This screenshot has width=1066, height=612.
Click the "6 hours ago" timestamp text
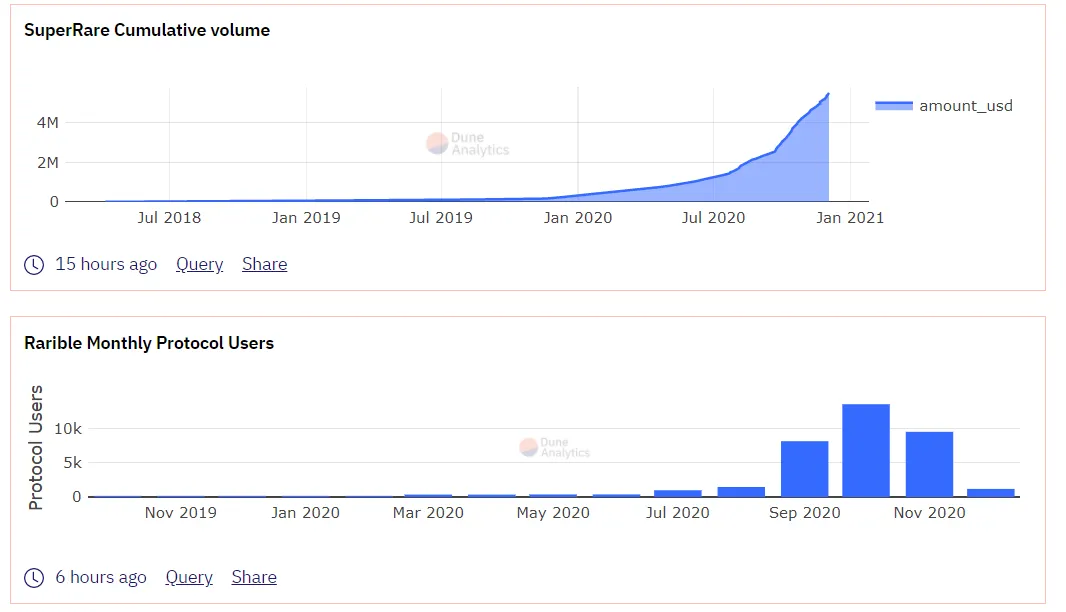point(101,578)
